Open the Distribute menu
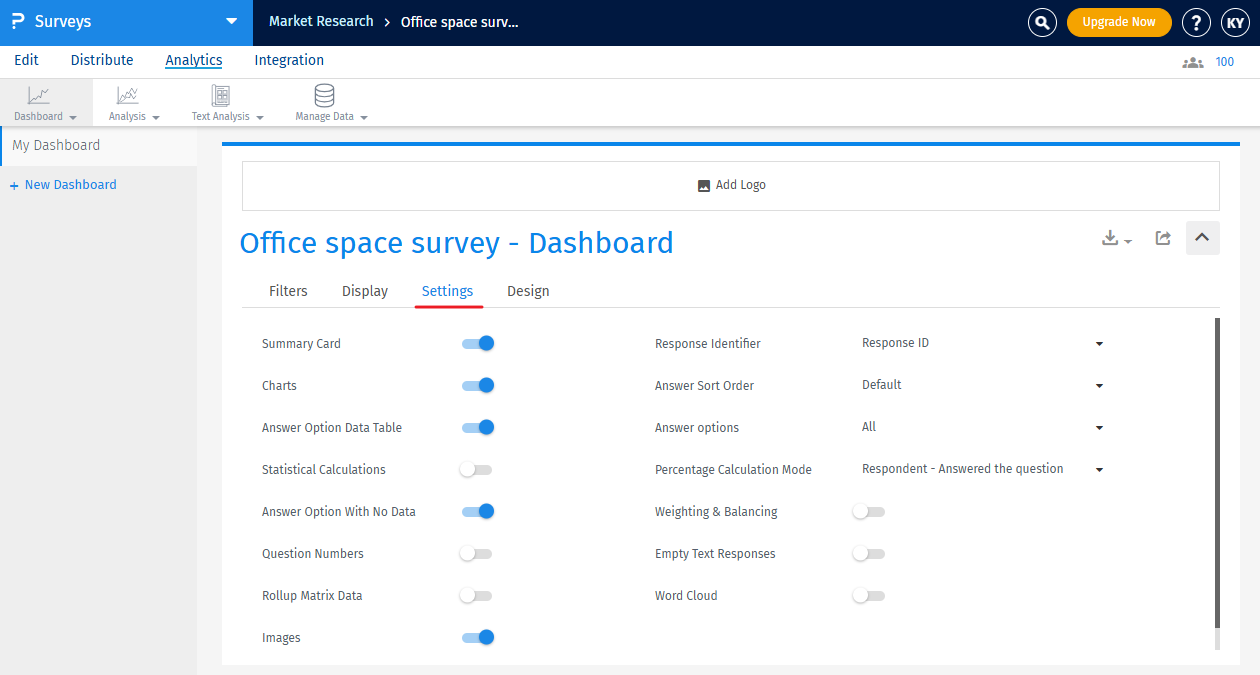Screen dimensions: 1260x675 point(101,60)
